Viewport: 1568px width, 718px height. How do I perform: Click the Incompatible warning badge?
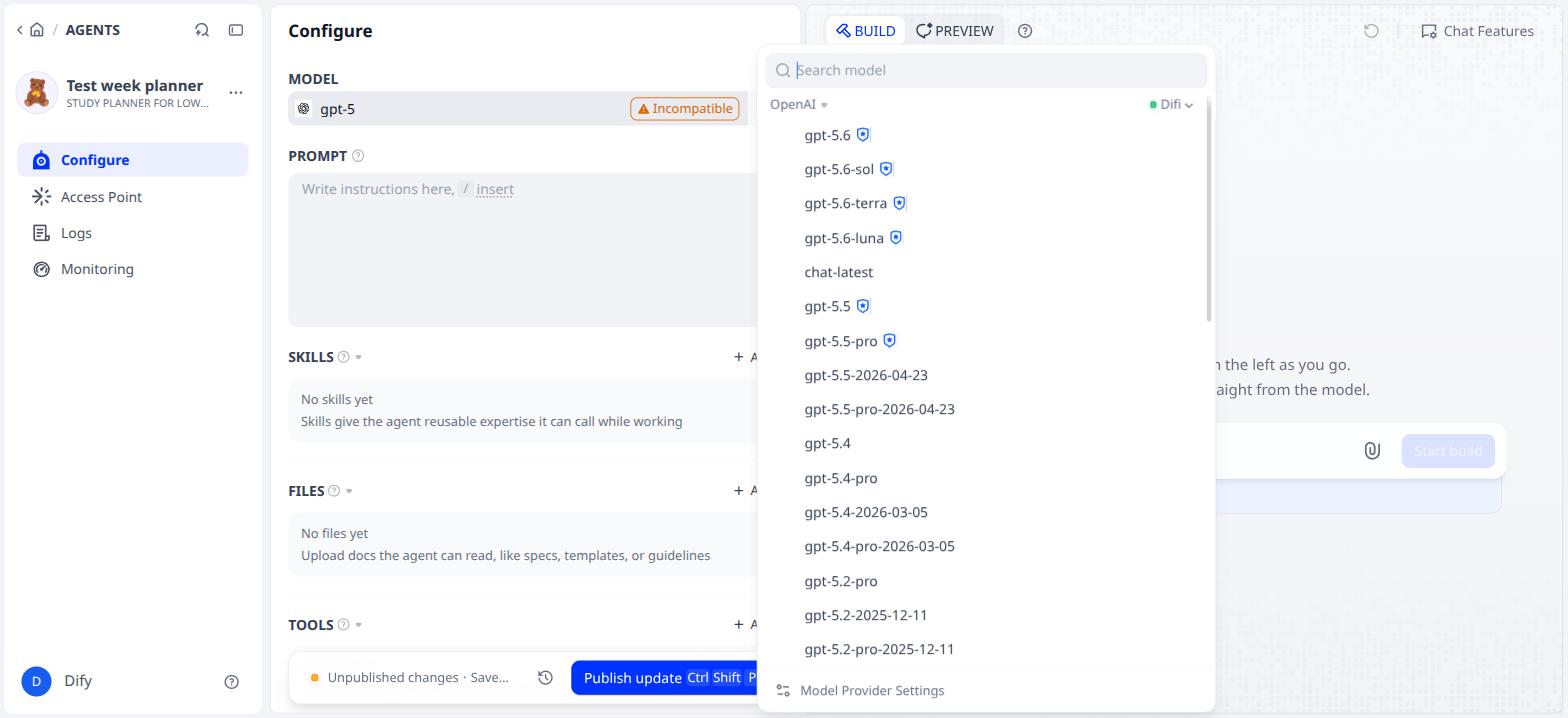[x=685, y=109]
